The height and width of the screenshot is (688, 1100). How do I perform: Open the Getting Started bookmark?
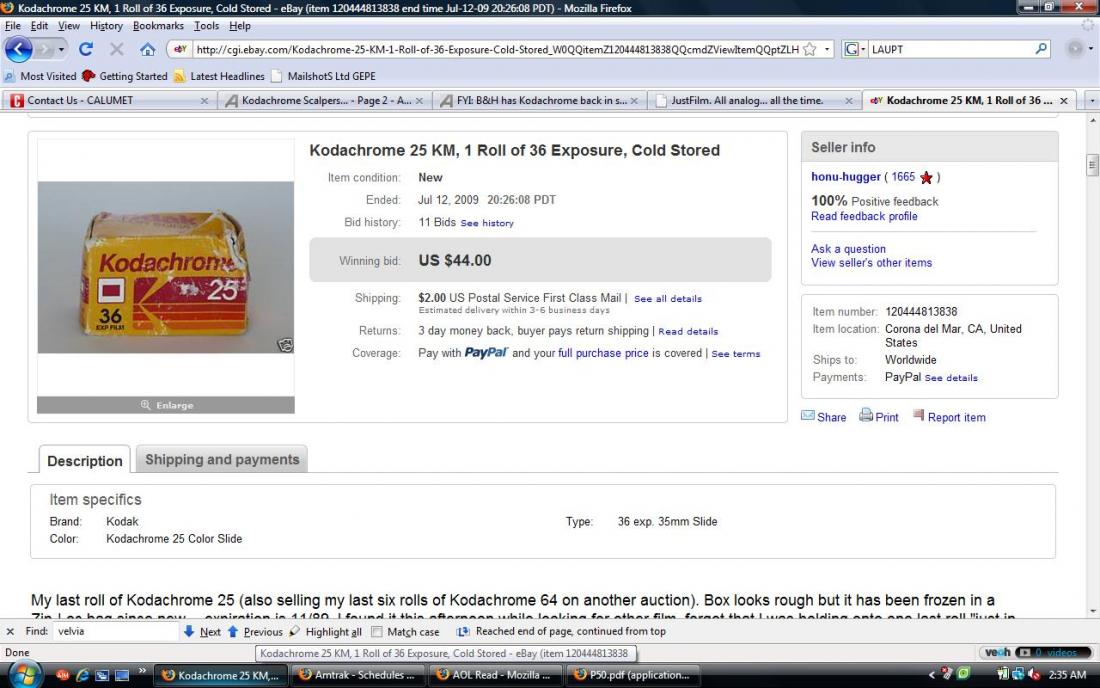coord(125,76)
